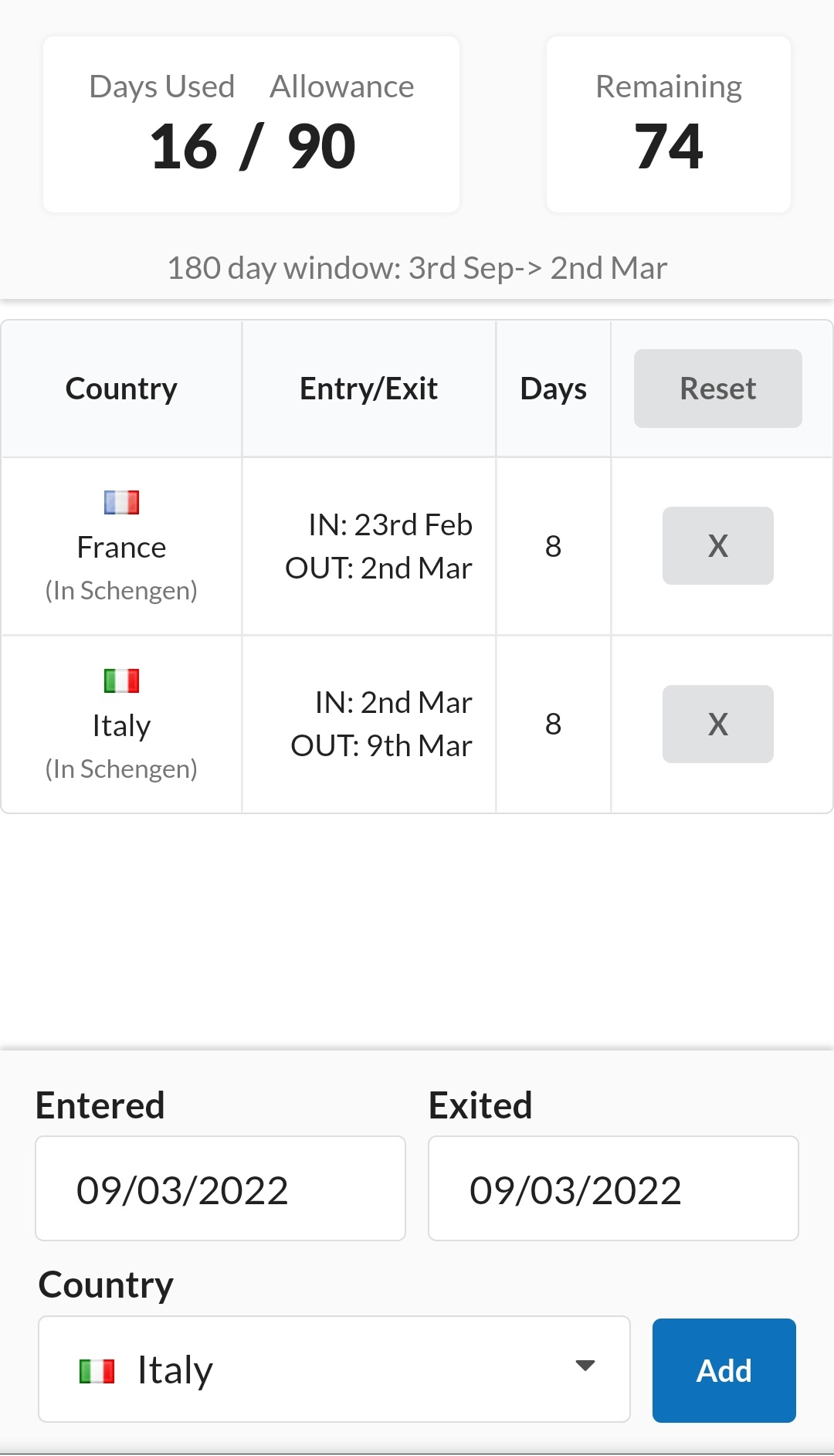
Task: Click the Country column header
Action: tap(121, 389)
